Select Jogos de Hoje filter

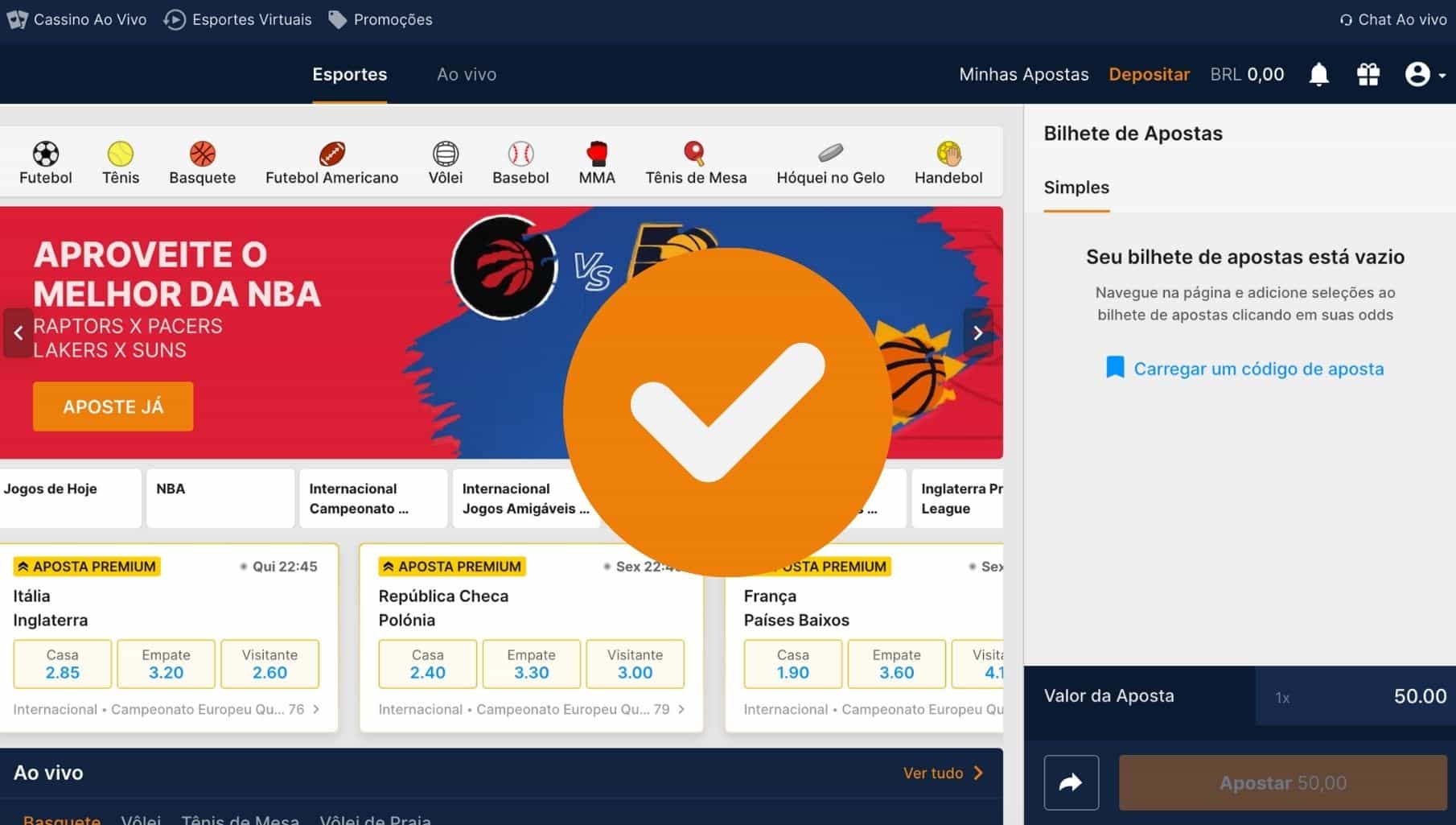[x=70, y=498]
